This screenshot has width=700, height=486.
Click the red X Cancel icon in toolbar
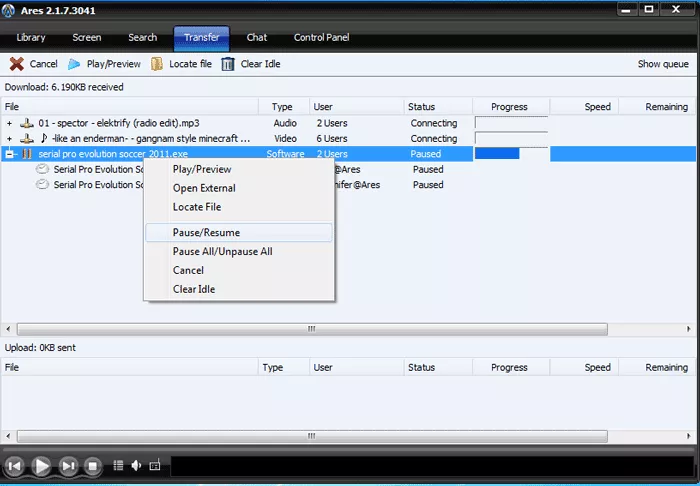coord(17,64)
